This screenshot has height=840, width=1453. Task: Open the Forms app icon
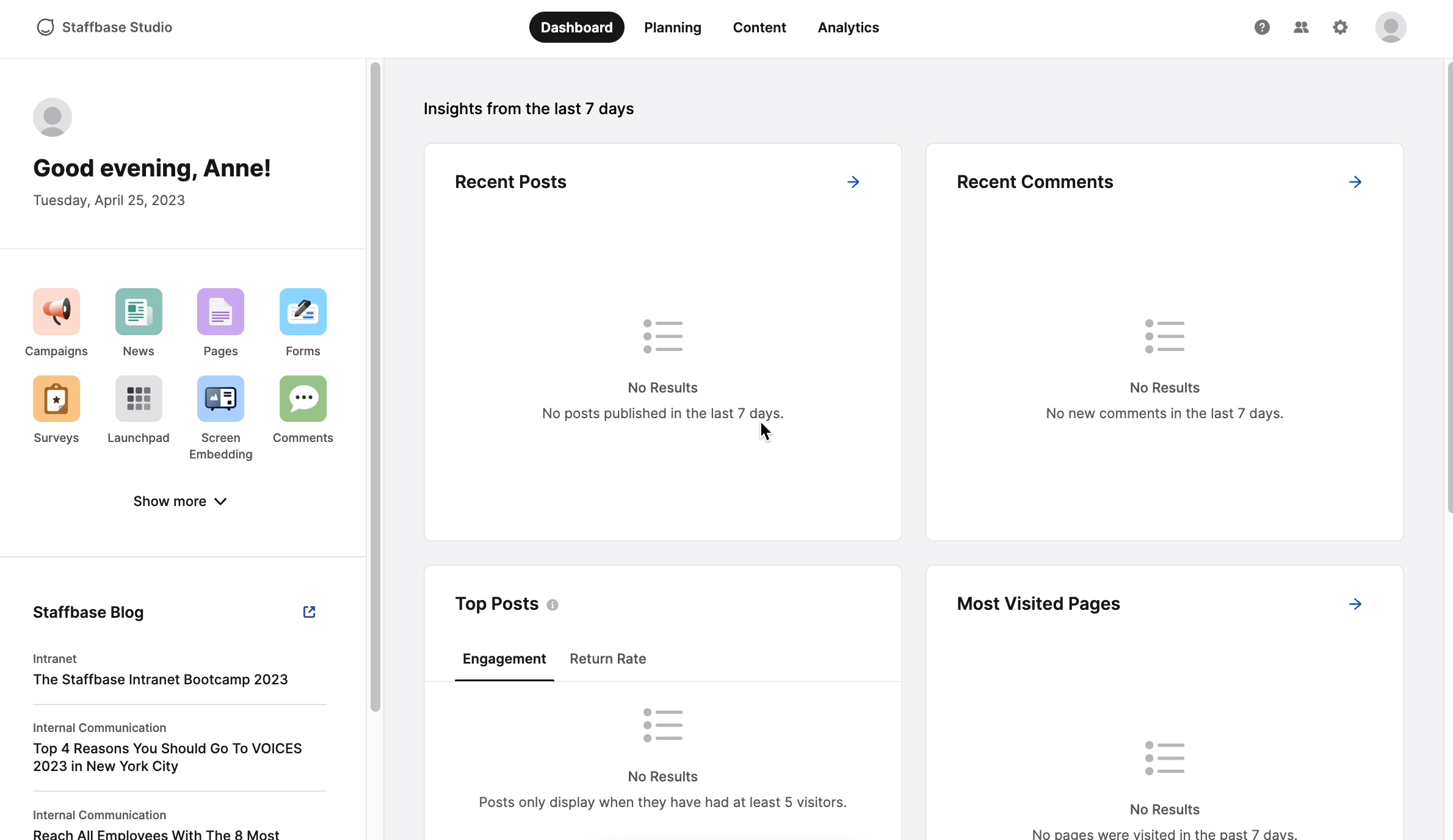point(303,312)
